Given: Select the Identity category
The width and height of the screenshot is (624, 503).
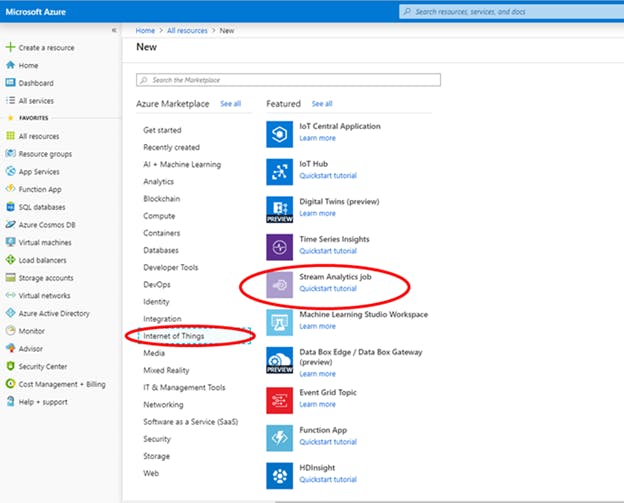Looking at the screenshot, I should (156, 302).
